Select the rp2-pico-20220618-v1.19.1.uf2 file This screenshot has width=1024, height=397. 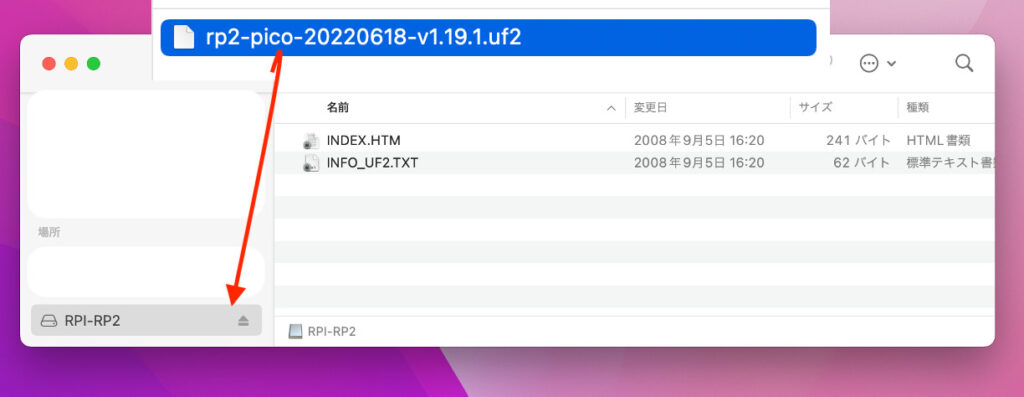pos(488,37)
